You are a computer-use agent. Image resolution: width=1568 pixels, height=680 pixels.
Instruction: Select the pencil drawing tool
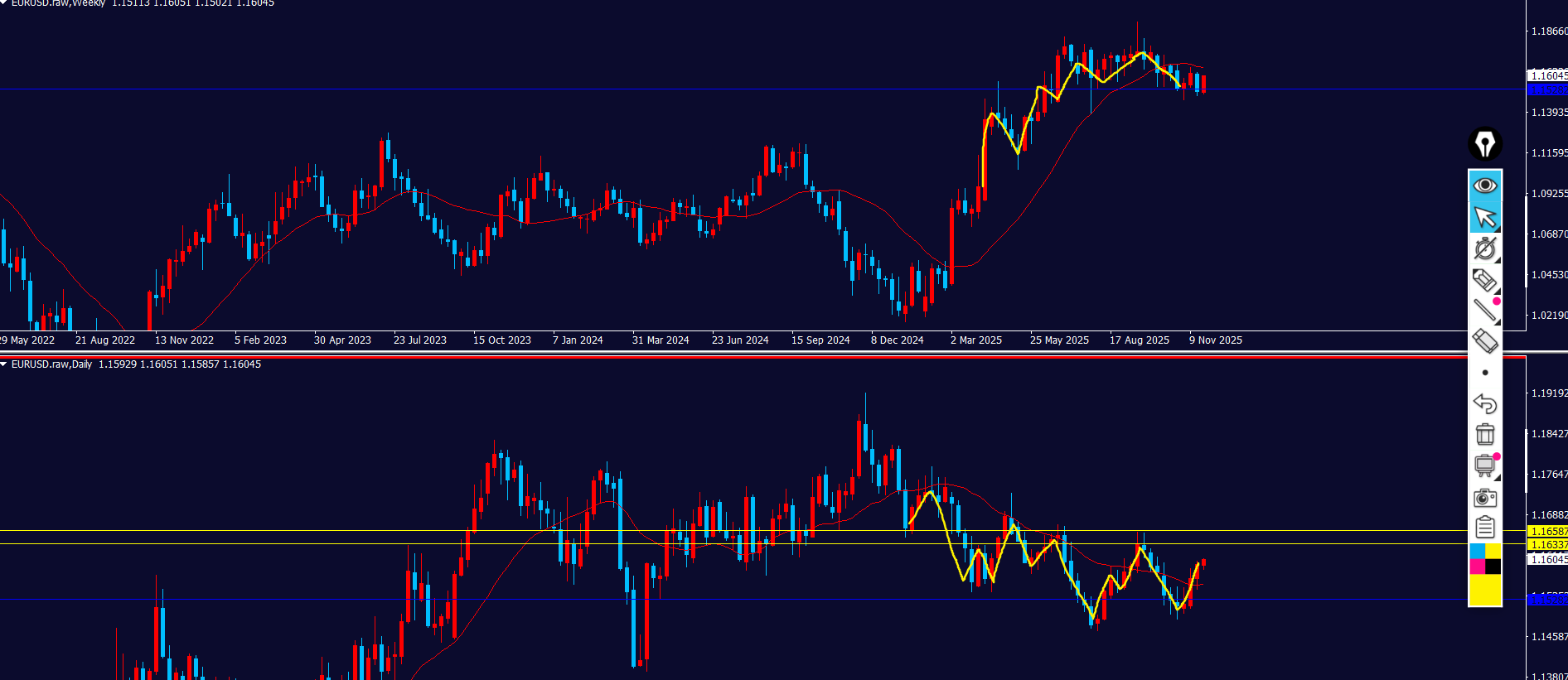pyautogui.click(x=1484, y=280)
